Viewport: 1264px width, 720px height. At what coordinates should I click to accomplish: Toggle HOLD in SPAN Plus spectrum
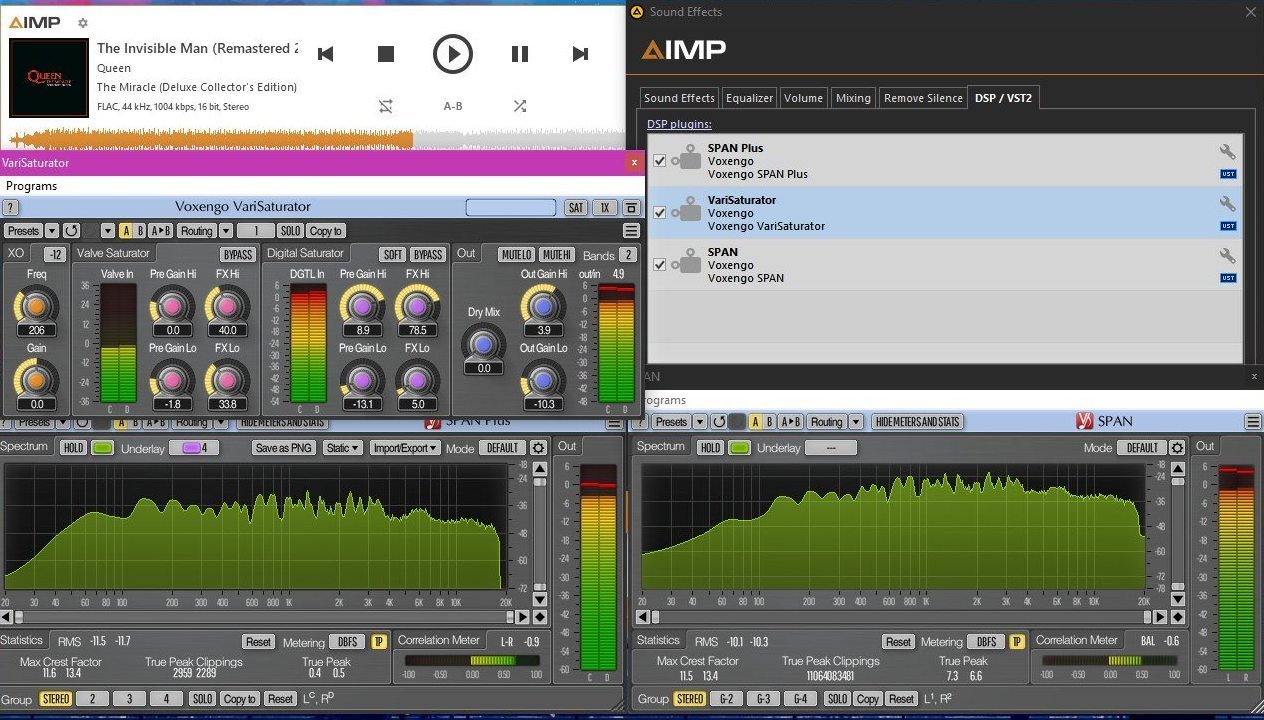[x=72, y=448]
